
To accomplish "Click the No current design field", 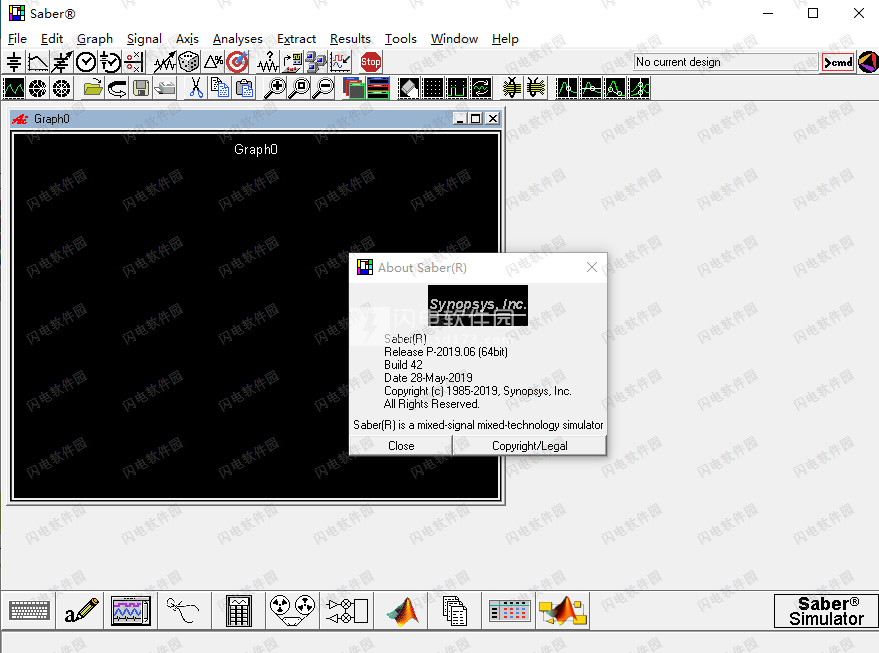I will 725,62.
